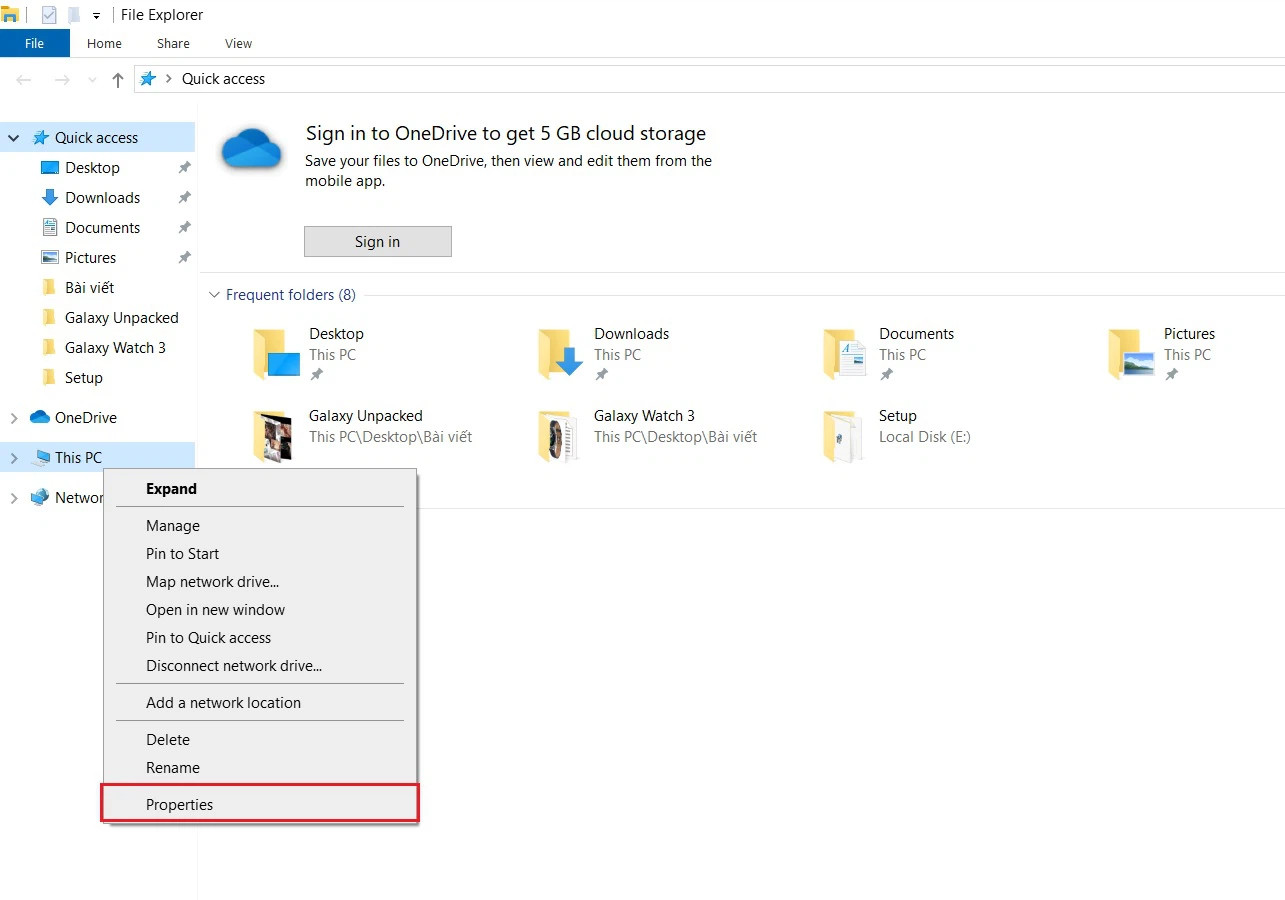Screen dimensions: 1285x900
Task: Click the Galaxy Watch 3 folder icon in sidebar
Action: (x=50, y=348)
